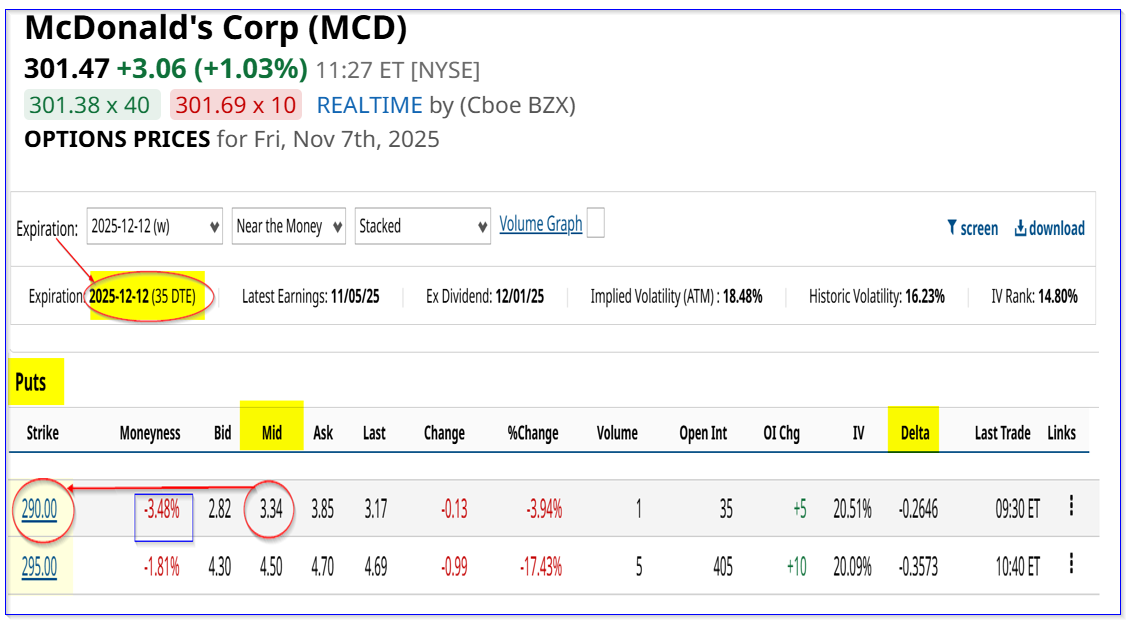Sort by the Volume column header

point(617,433)
